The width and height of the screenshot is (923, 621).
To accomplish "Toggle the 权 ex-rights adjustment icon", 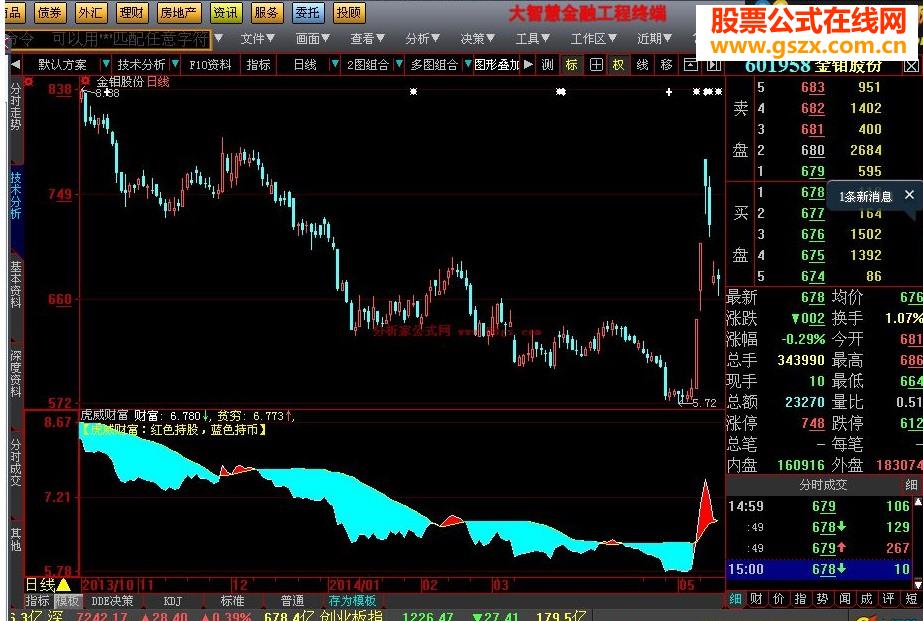I will 619,65.
